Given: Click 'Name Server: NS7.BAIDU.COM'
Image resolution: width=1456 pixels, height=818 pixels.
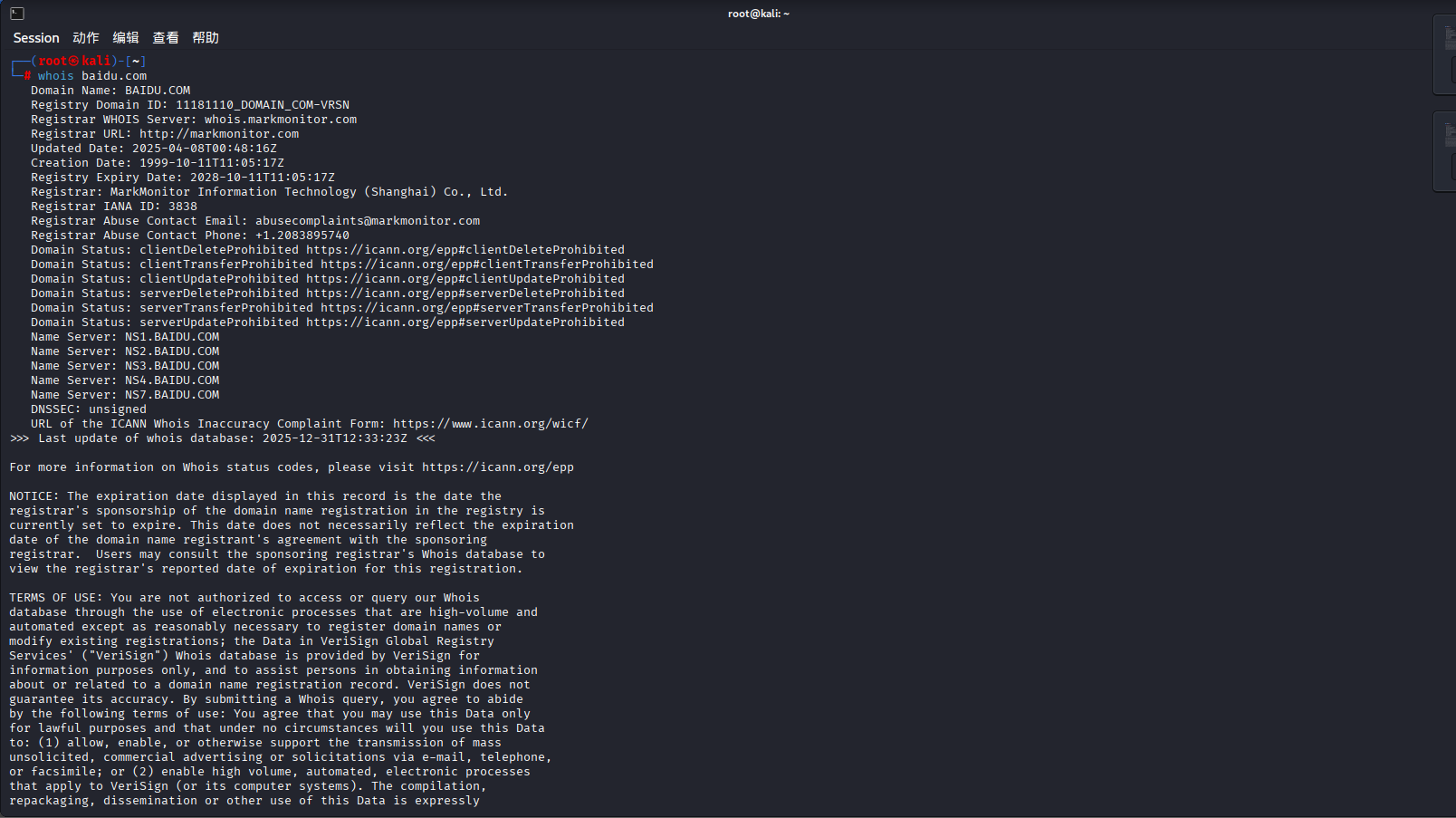Looking at the screenshot, I should 125,395.
